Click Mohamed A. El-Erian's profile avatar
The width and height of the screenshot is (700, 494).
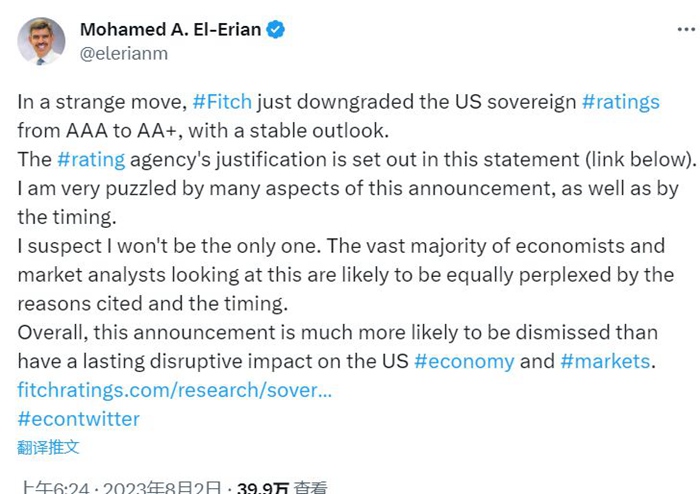tap(42, 42)
